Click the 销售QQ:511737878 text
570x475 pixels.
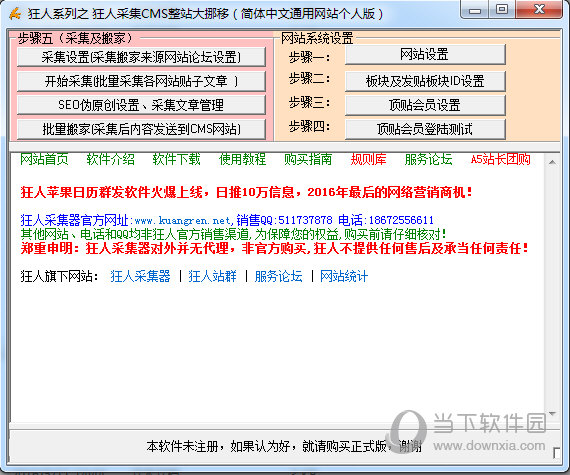click(284, 220)
